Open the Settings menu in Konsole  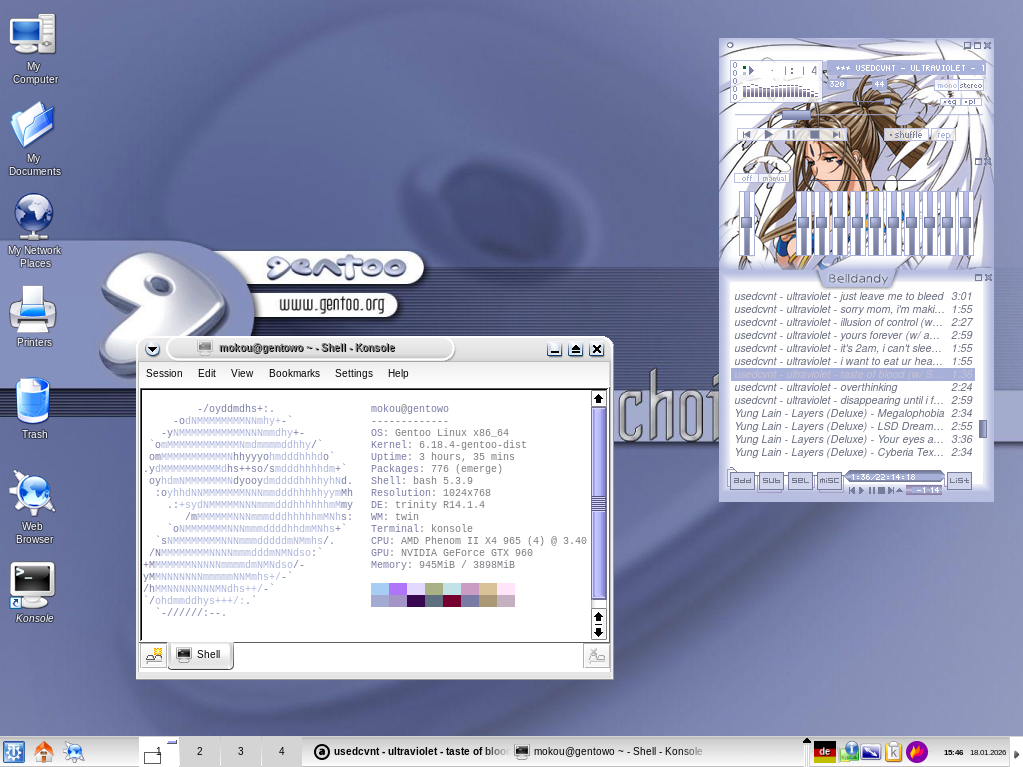tap(353, 373)
